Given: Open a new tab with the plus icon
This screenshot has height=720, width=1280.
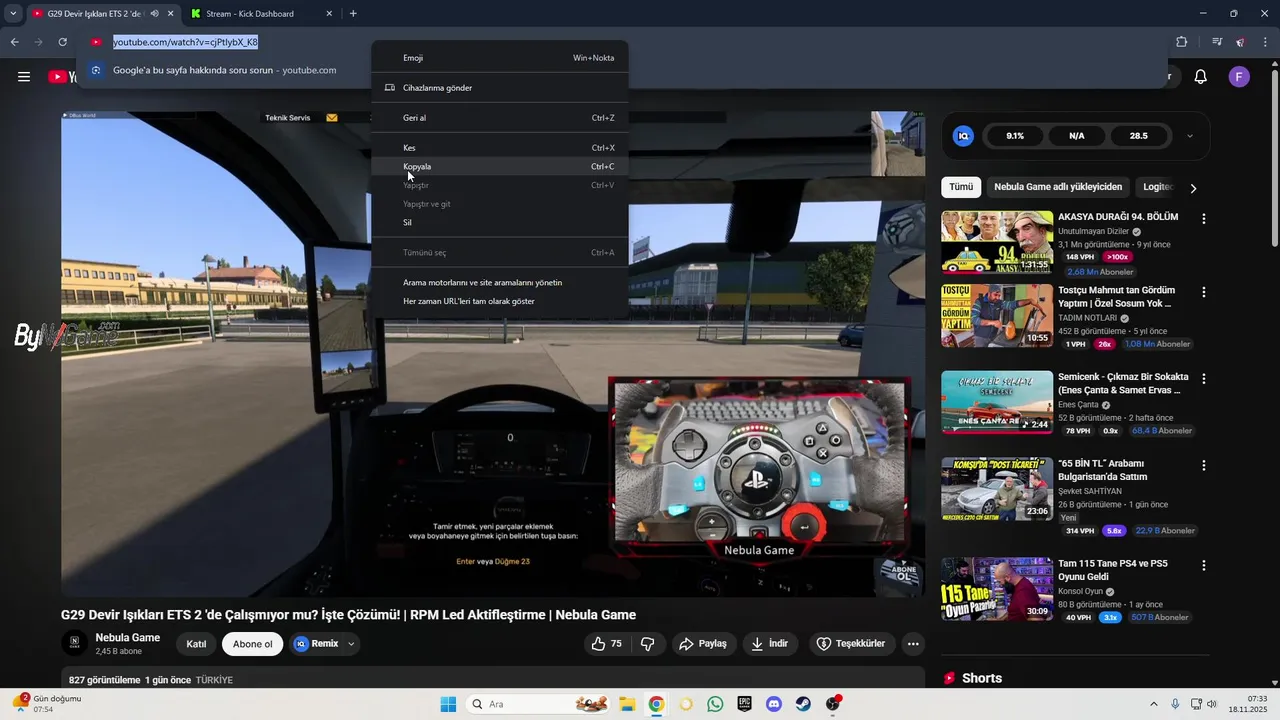Looking at the screenshot, I should click(353, 14).
